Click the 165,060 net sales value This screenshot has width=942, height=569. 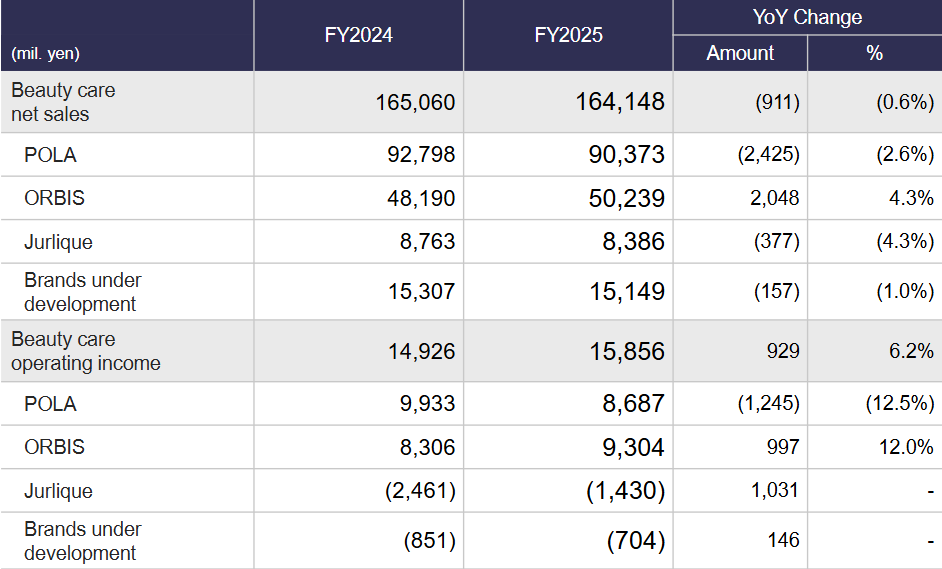(415, 102)
